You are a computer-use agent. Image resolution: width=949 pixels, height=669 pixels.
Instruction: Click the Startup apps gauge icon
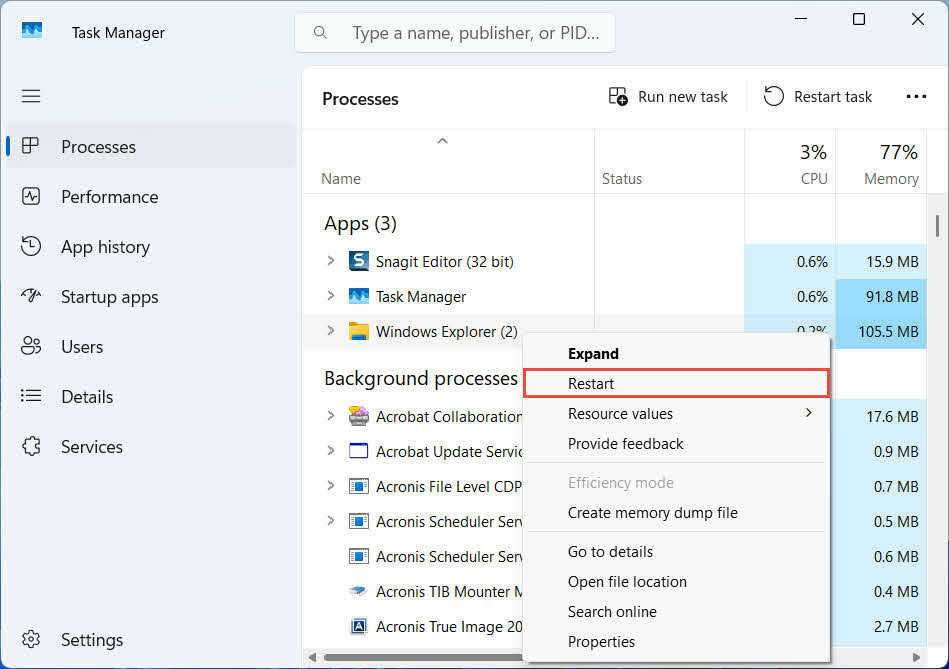tap(31, 295)
